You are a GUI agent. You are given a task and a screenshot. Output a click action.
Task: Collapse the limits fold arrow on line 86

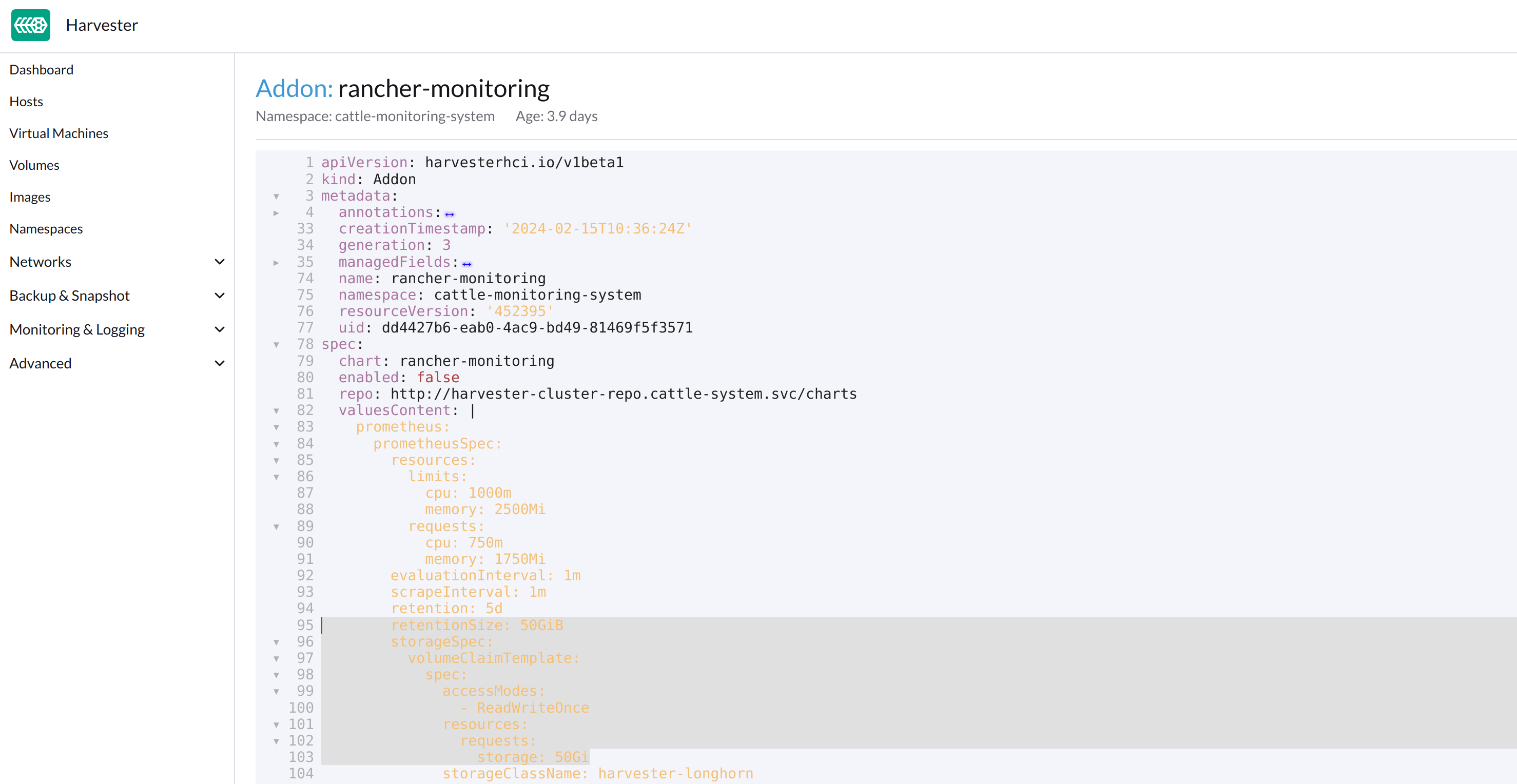click(x=276, y=477)
